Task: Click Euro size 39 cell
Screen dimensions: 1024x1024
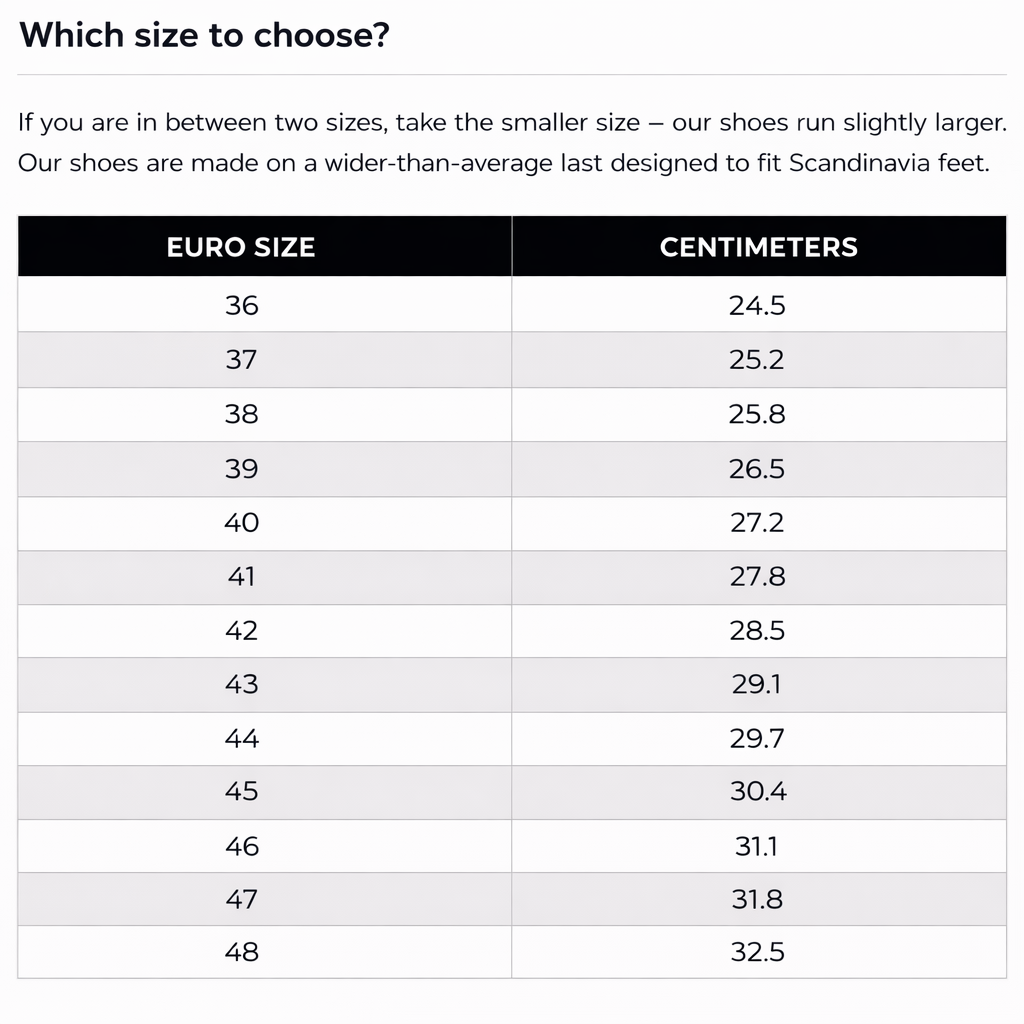Action: click(241, 468)
